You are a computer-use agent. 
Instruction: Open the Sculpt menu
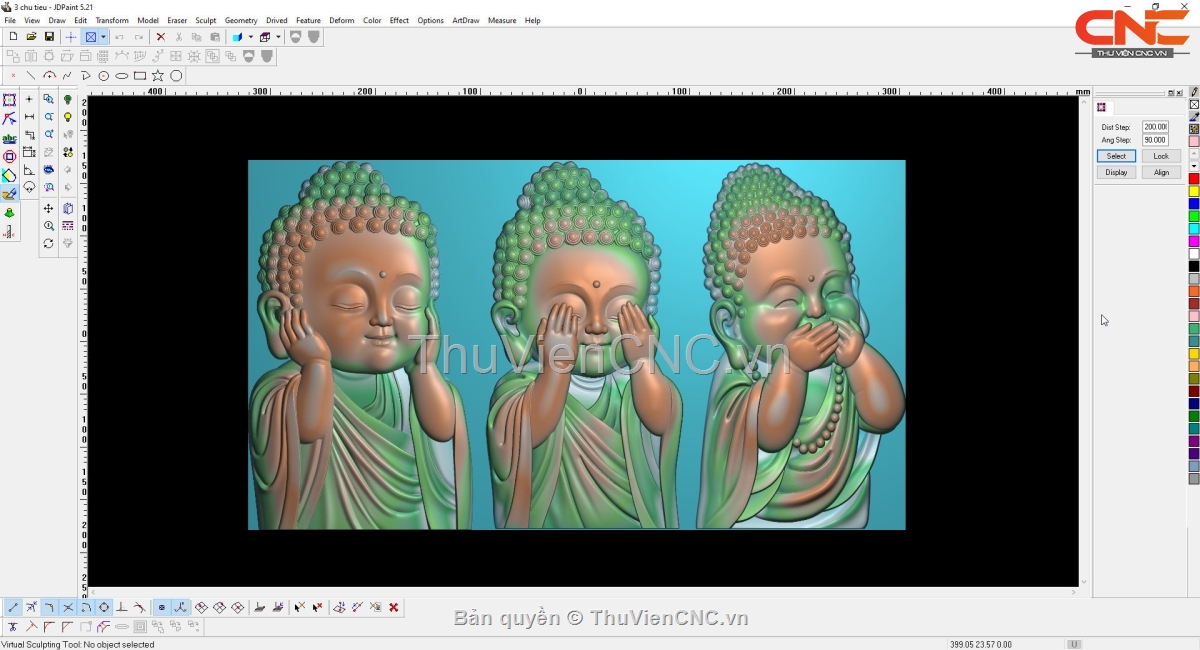click(x=206, y=20)
